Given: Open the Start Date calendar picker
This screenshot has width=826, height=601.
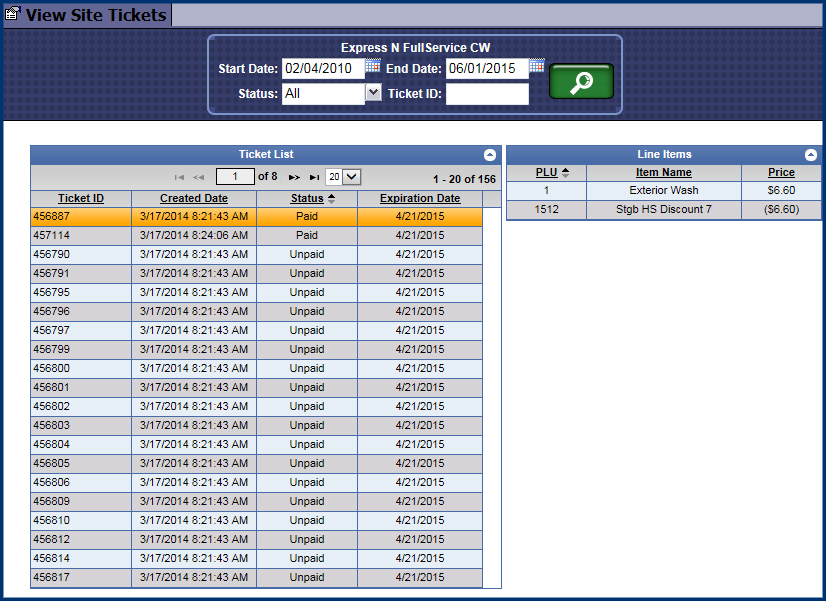Looking at the screenshot, I should pyautogui.click(x=373, y=67).
